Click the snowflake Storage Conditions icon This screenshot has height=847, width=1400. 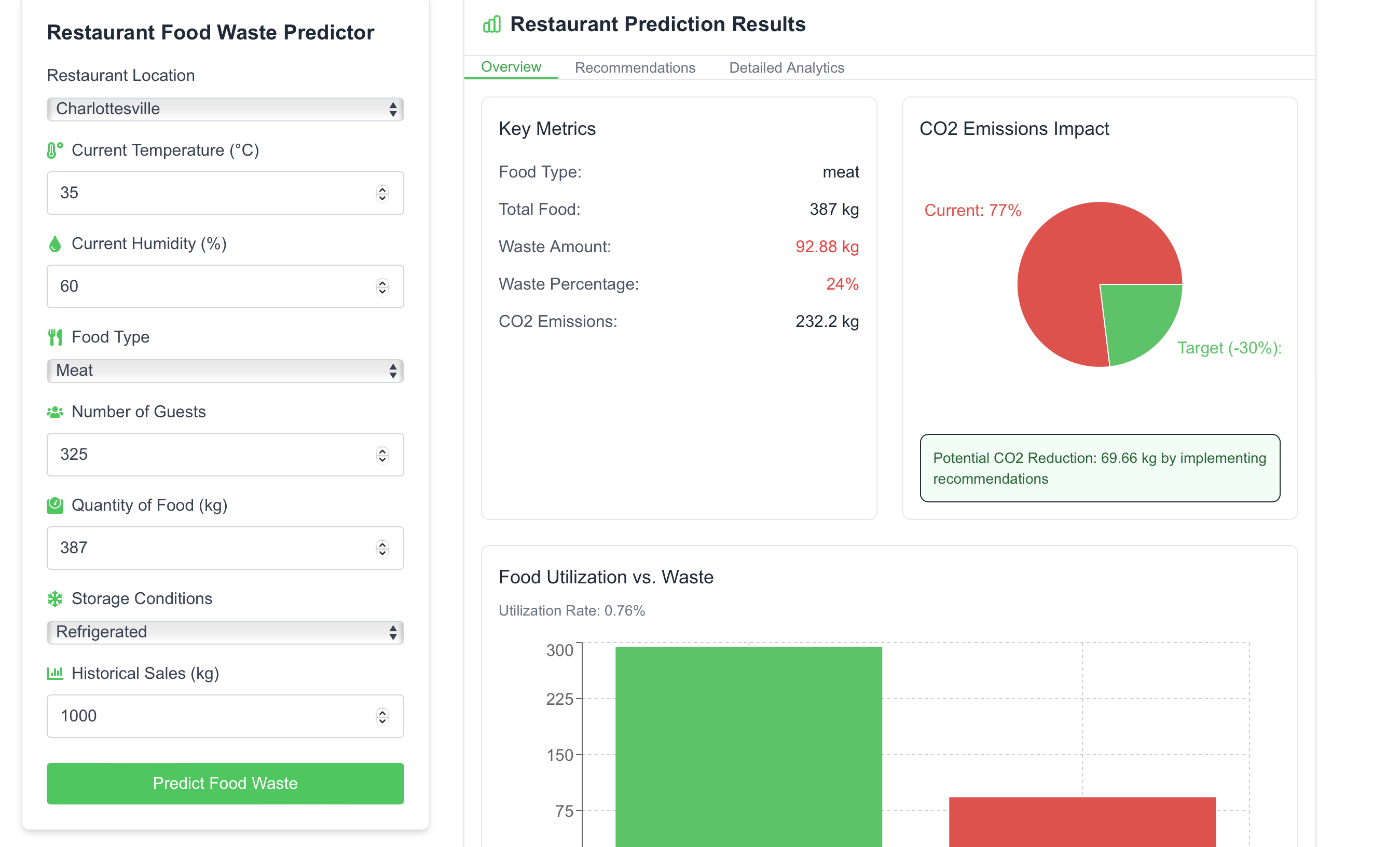54,598
